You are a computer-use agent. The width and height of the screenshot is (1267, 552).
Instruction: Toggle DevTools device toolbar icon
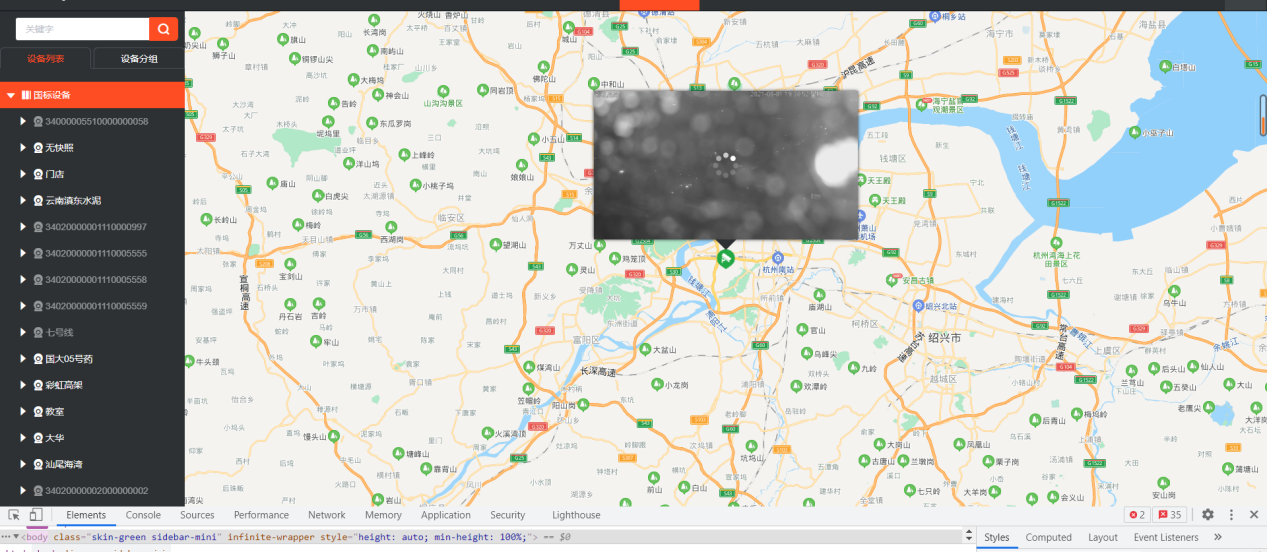coord(37,515)
